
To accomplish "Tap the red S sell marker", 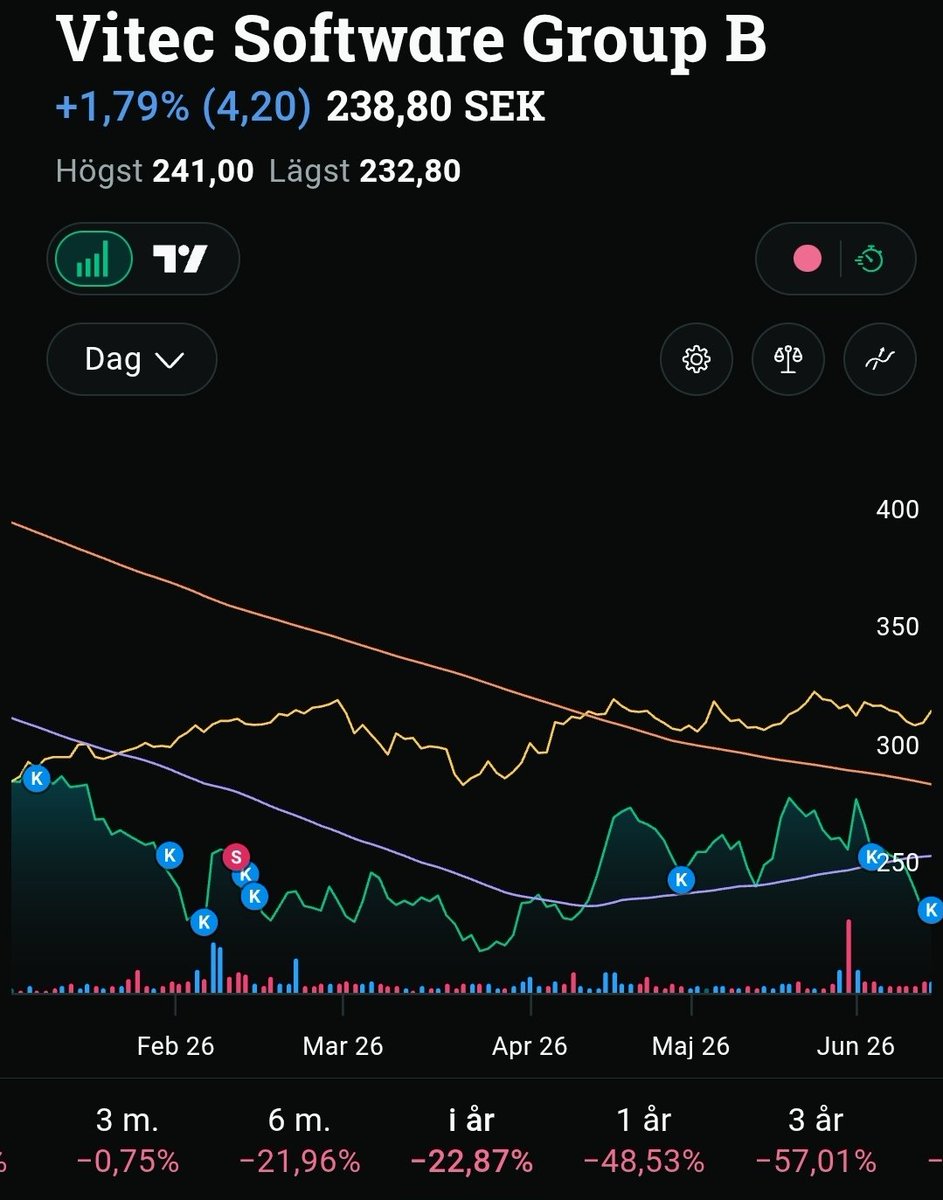I will pos(236,856).
